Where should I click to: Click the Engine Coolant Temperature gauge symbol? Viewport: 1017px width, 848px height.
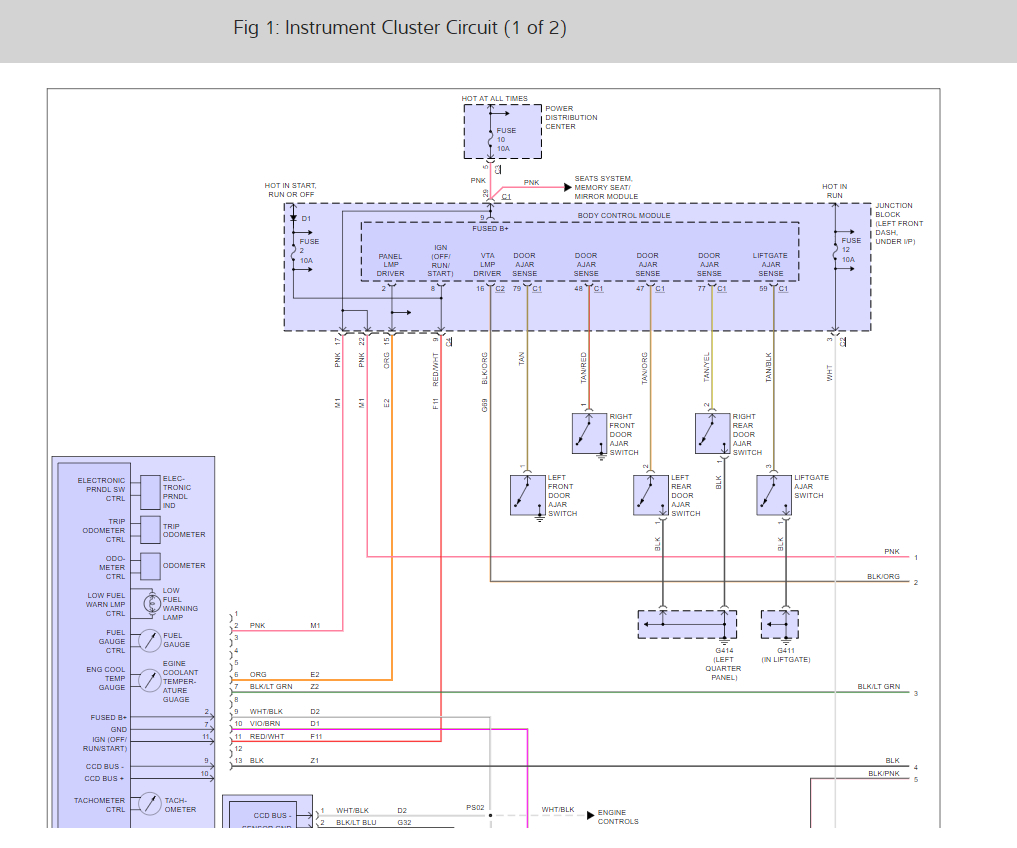click(150, 681)
